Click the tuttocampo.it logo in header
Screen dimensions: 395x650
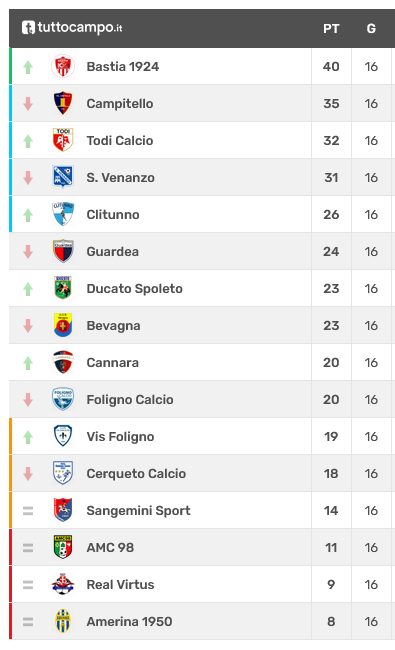(72, 28)
